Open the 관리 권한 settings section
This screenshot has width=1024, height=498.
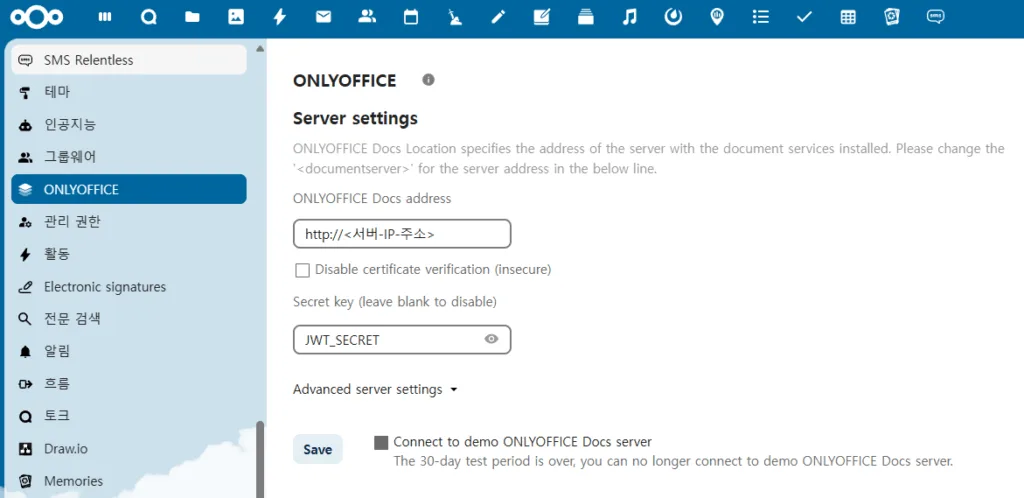pos(129,222)
